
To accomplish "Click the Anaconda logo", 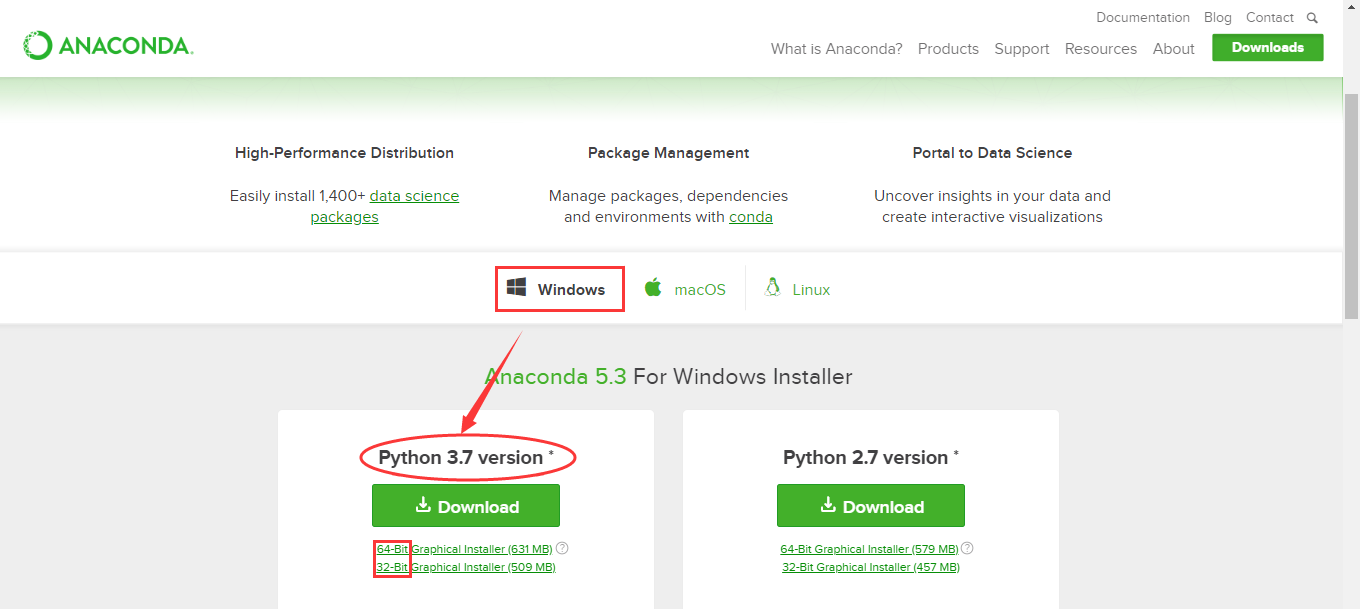I will (108, 45).
